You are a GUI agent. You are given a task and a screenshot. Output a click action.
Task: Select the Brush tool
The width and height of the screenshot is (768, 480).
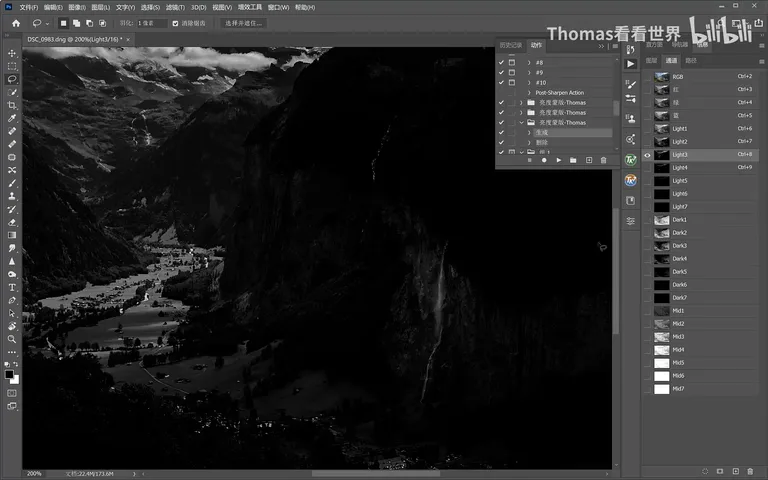coord(12,183)
